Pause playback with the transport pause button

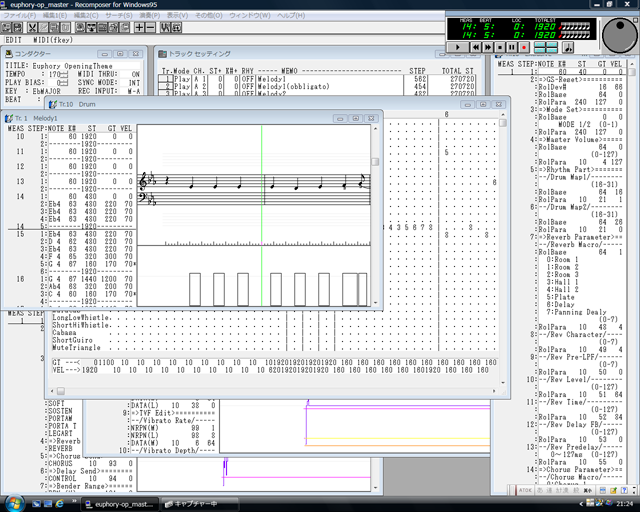point(511,47)
